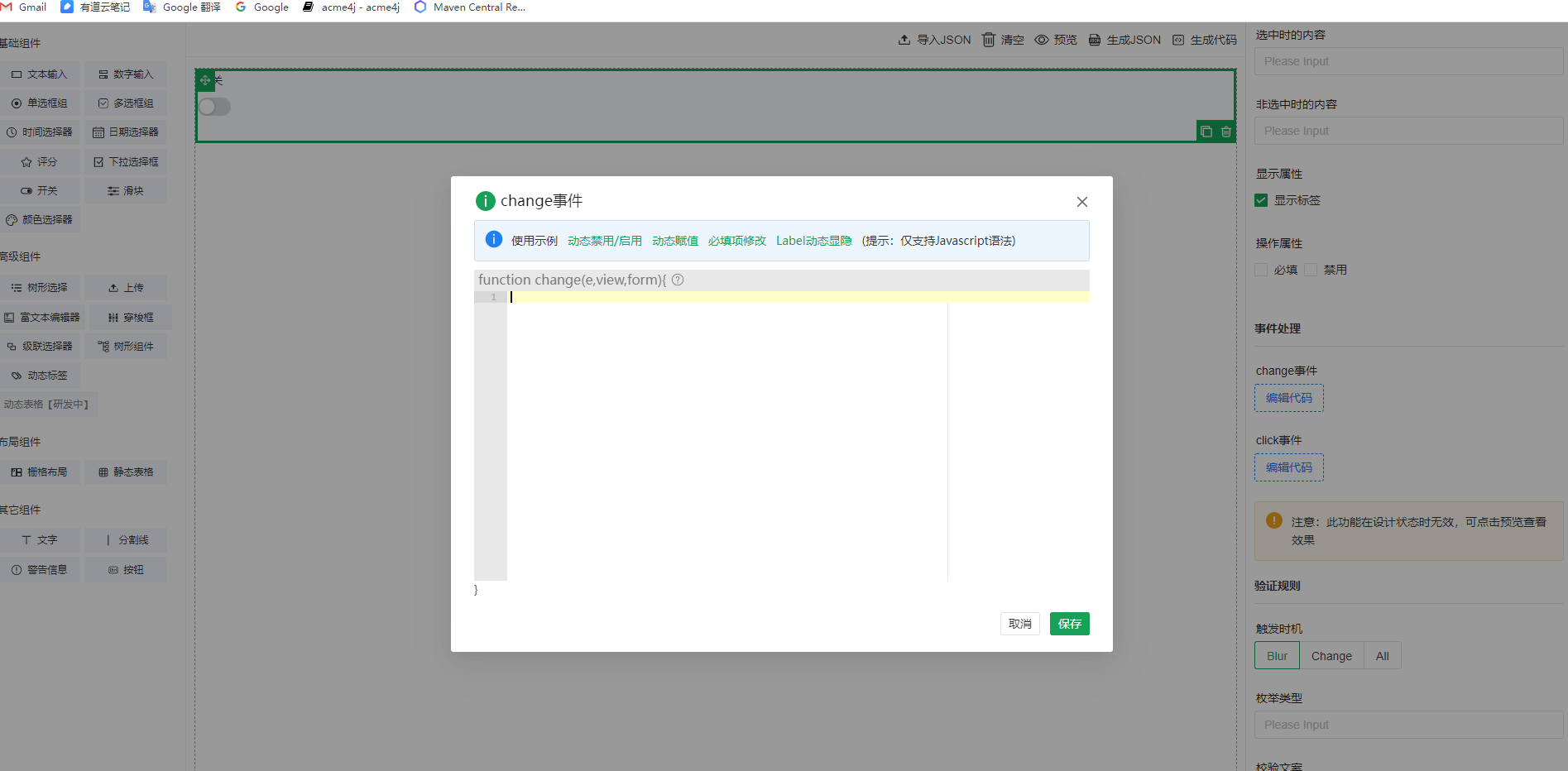
Task: Clear the canvas with 清空
Action: (x=1002, y=39)
